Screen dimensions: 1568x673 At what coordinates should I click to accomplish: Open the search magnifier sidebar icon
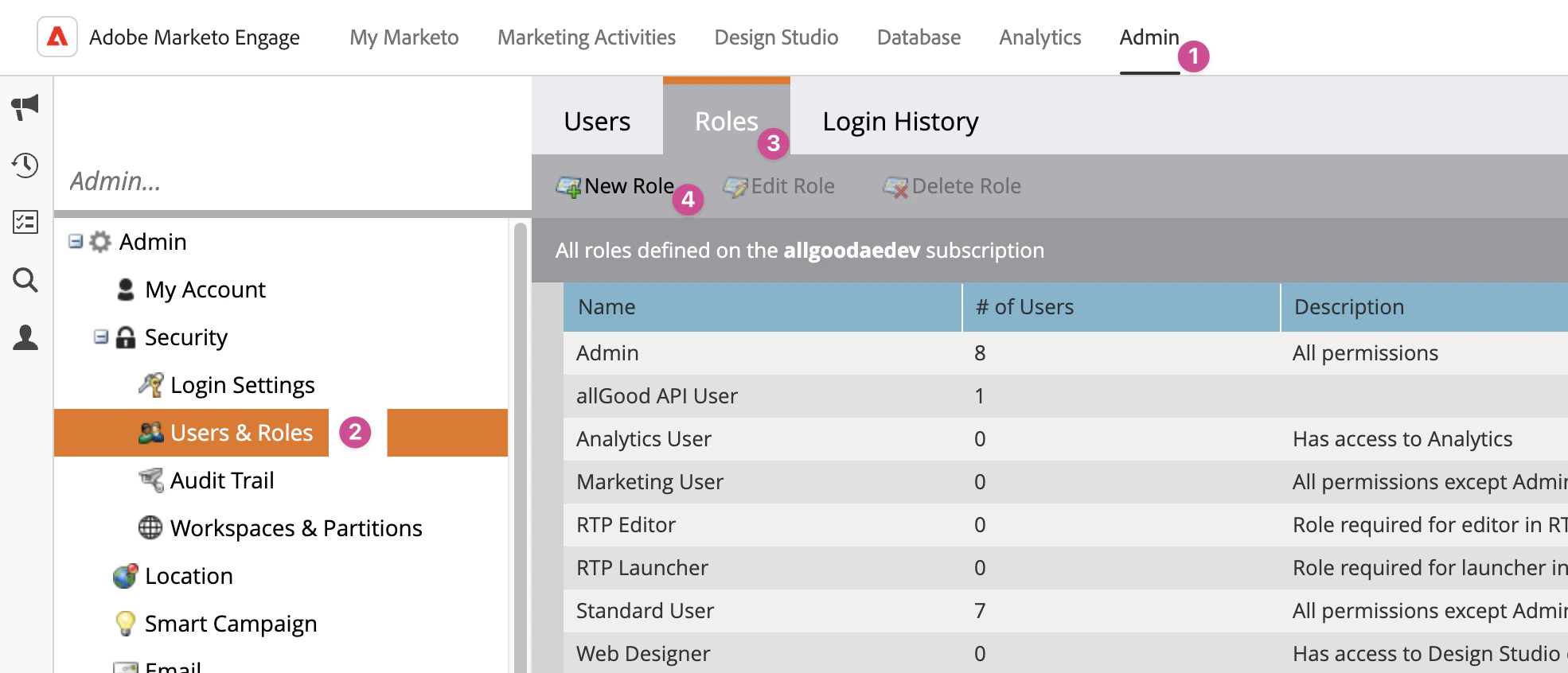click(x=25, y=280)
